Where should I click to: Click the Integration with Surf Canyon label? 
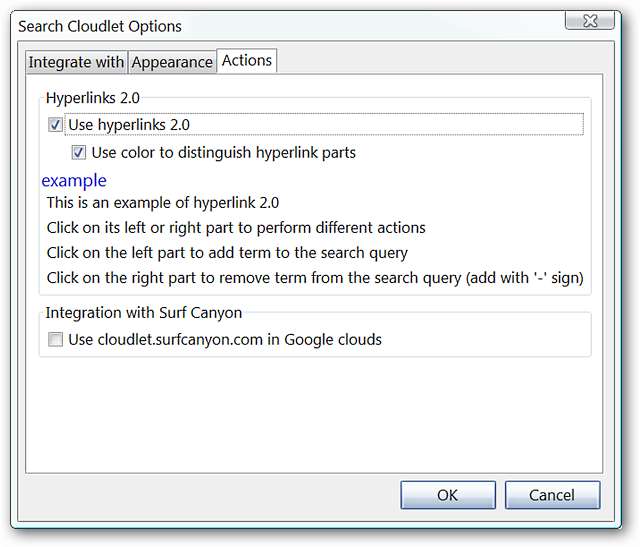143,313
